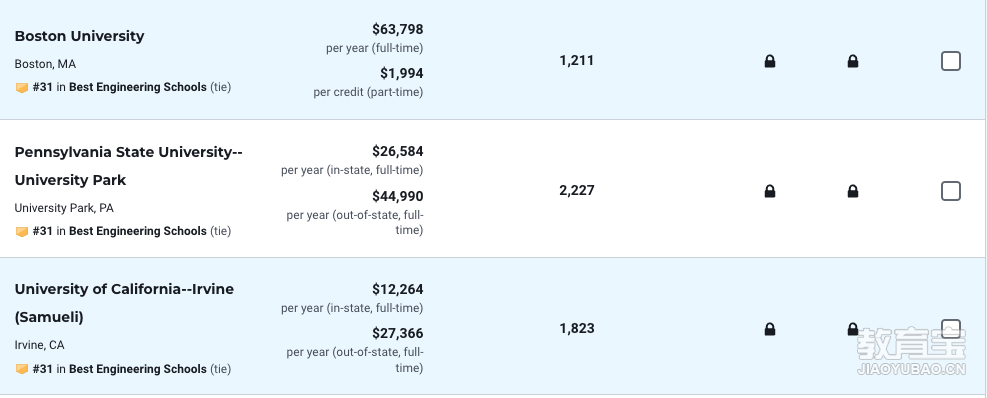Check the Boston University compare checkbox
Image resolution: width=987 pixels, height=398 pixels.
click(950, 61)
